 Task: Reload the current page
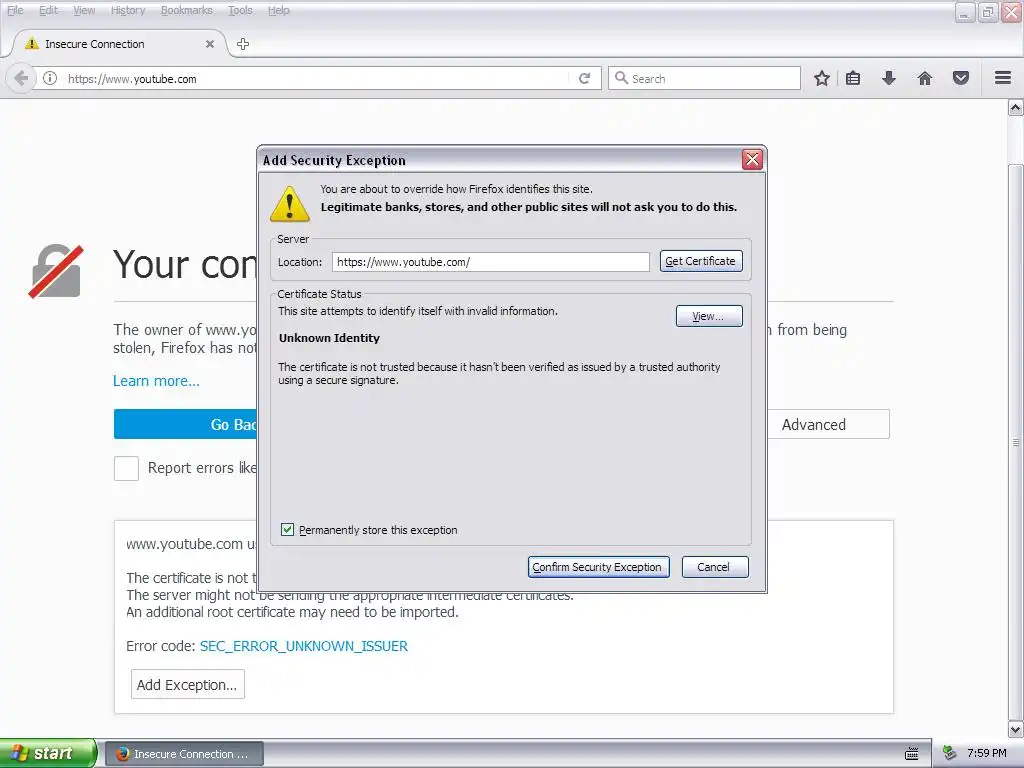584,78
